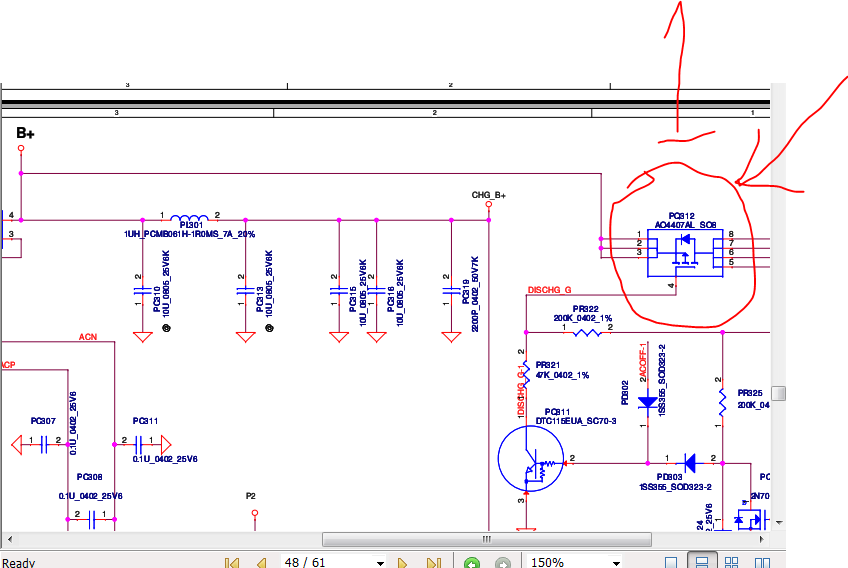Click the horizontal scrollbar left arrow
This screenshot has width=848, height=568.
coord(10,539)
